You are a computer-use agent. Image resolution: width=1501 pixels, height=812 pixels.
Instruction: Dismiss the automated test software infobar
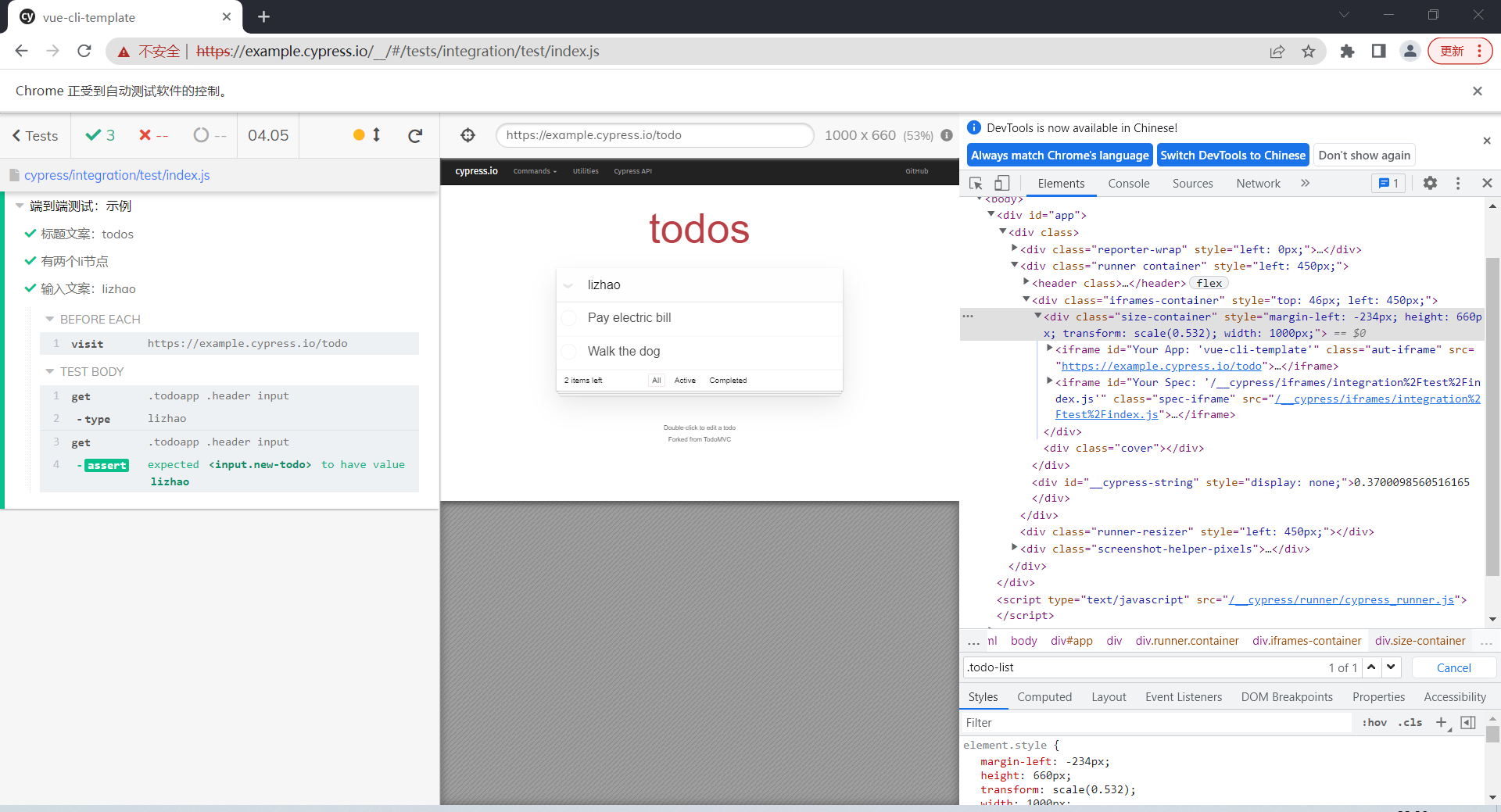1478,91
